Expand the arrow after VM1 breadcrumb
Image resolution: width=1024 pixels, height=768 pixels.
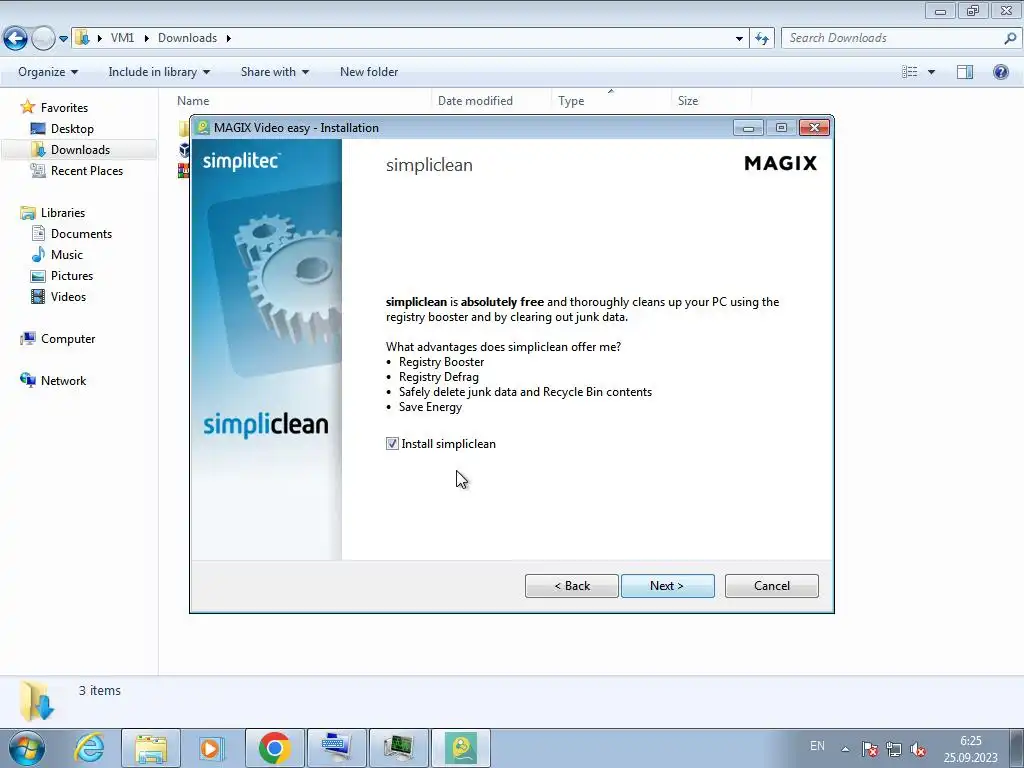(x=146, y=39)
